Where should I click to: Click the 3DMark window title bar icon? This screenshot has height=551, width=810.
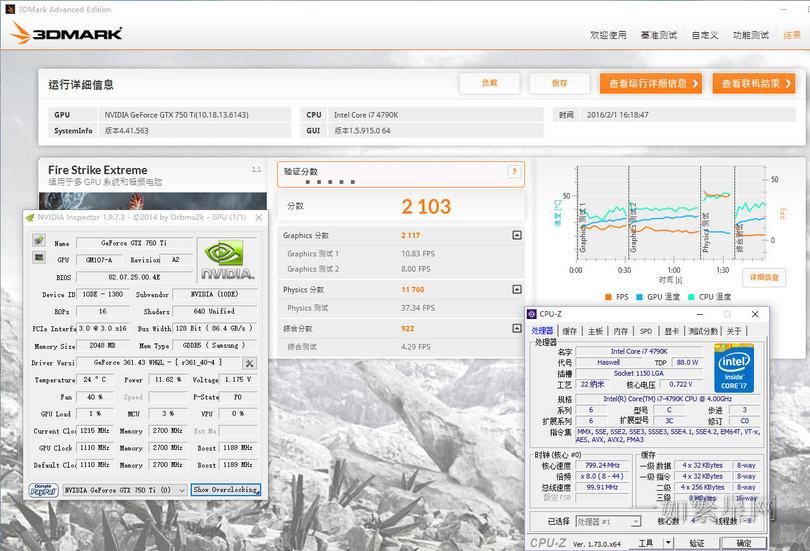[x=10, y=9]
